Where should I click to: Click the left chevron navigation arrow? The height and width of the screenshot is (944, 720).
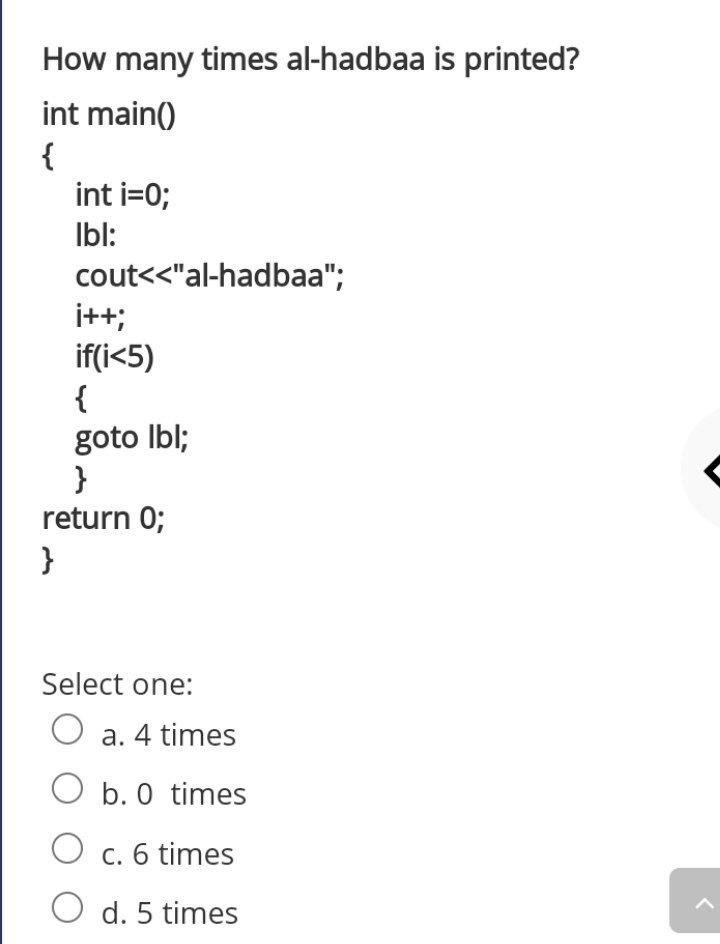click(711, 468)
